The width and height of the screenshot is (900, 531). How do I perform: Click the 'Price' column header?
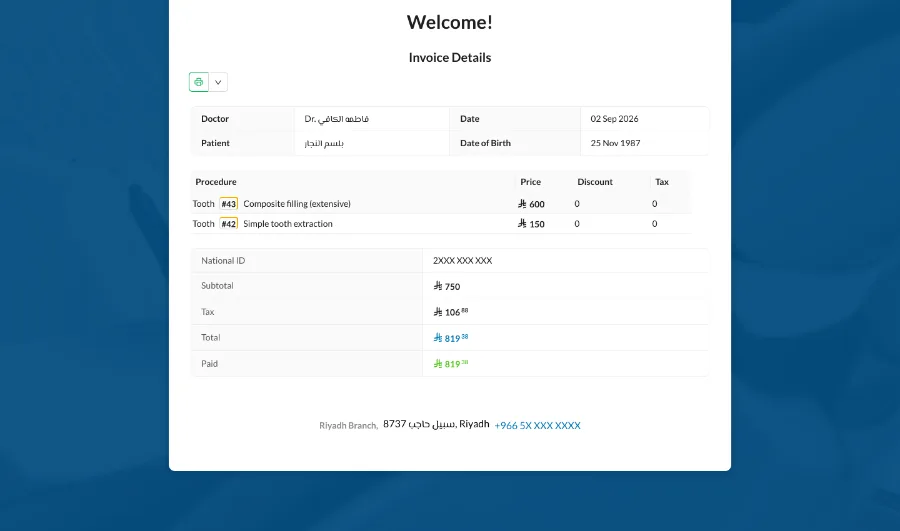530,182
